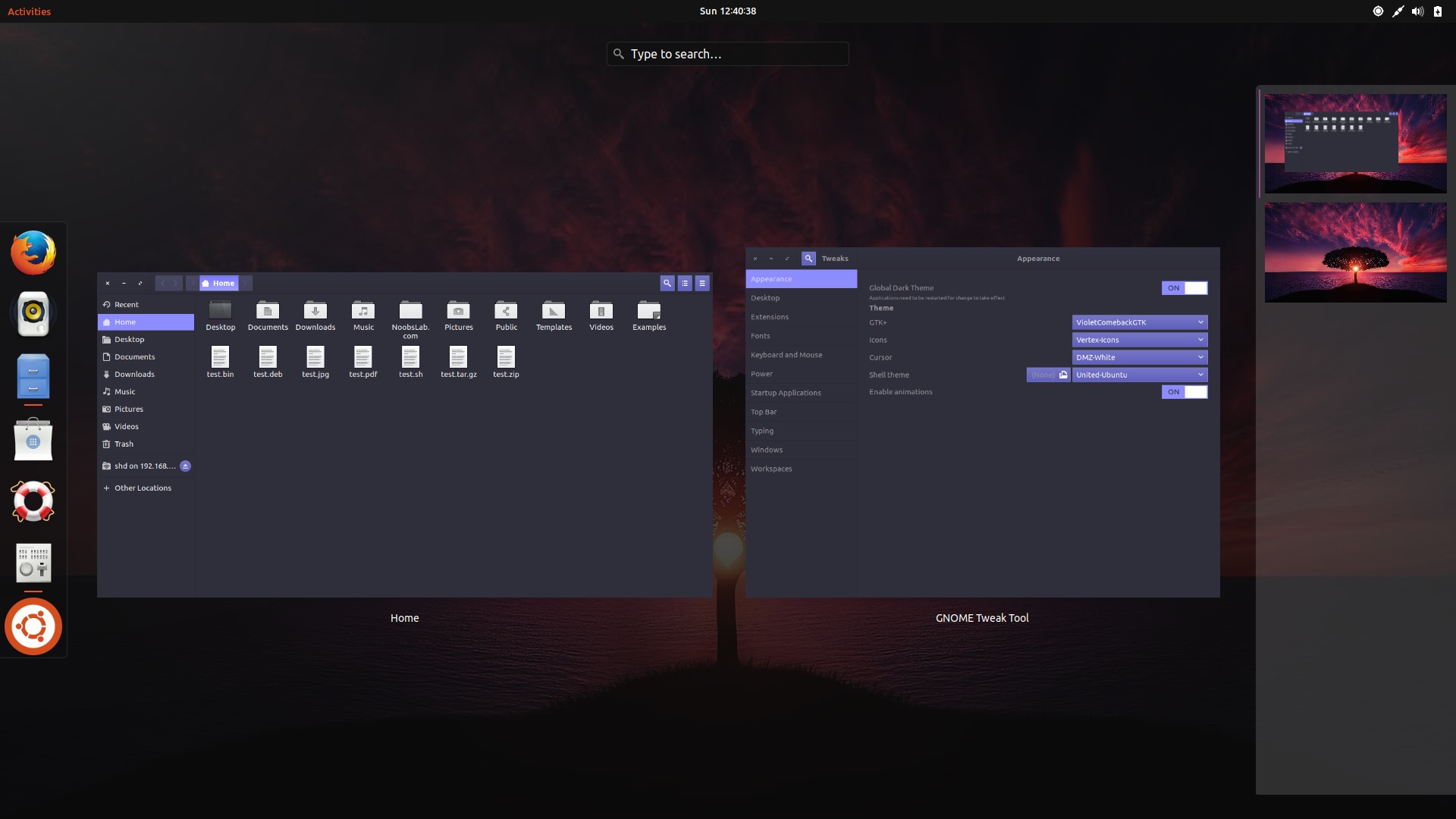The height and width of the screenshot is (819, 1456).
Task: Open the hamburger menu in Files toolbar
Action: click(x=702, y=283)
